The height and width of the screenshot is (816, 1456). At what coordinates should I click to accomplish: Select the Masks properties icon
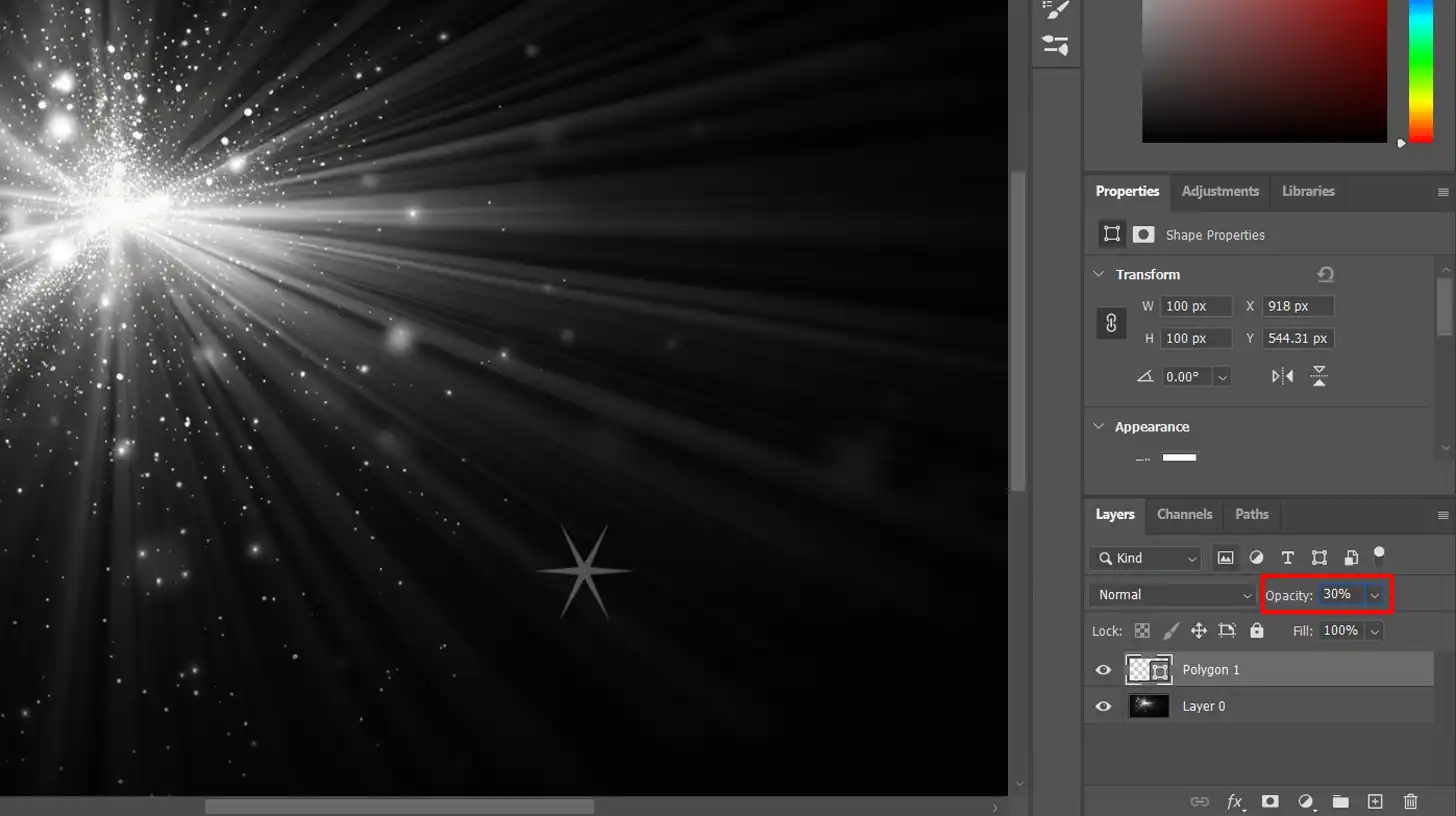1143,234
